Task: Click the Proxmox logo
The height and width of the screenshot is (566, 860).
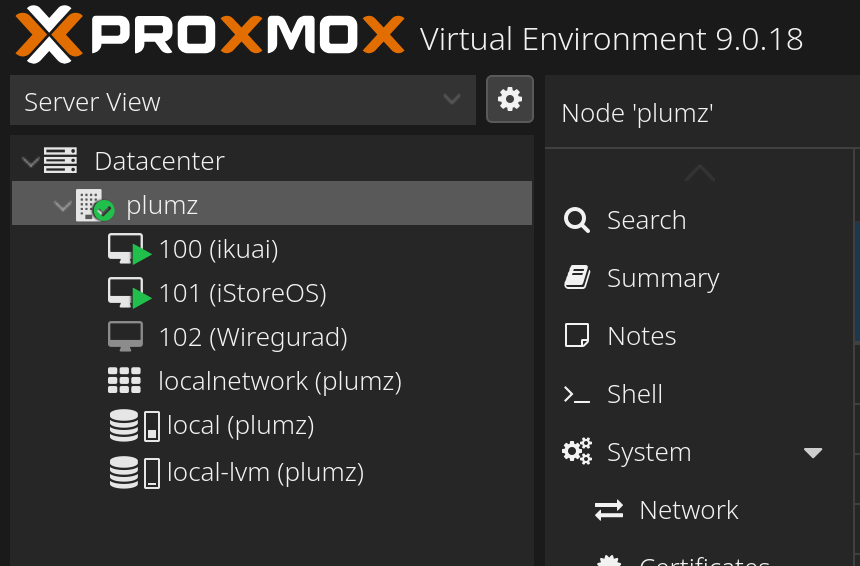Action: (210, 36)
